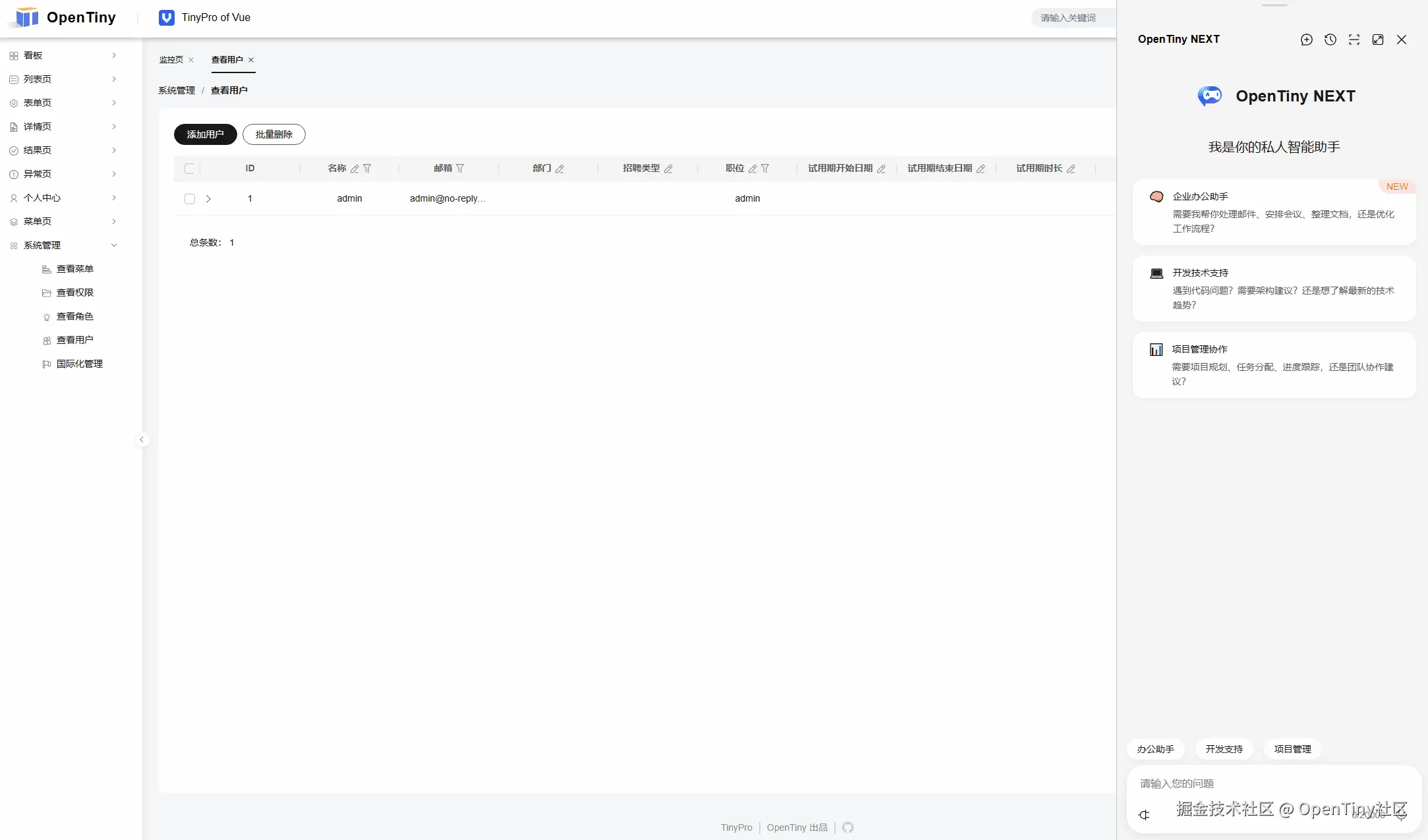The height and width of the screenshot is (840, 1428).
Task: Tick the checkbox for admin row
Action: pyautogui.click(x=190, y=199)
